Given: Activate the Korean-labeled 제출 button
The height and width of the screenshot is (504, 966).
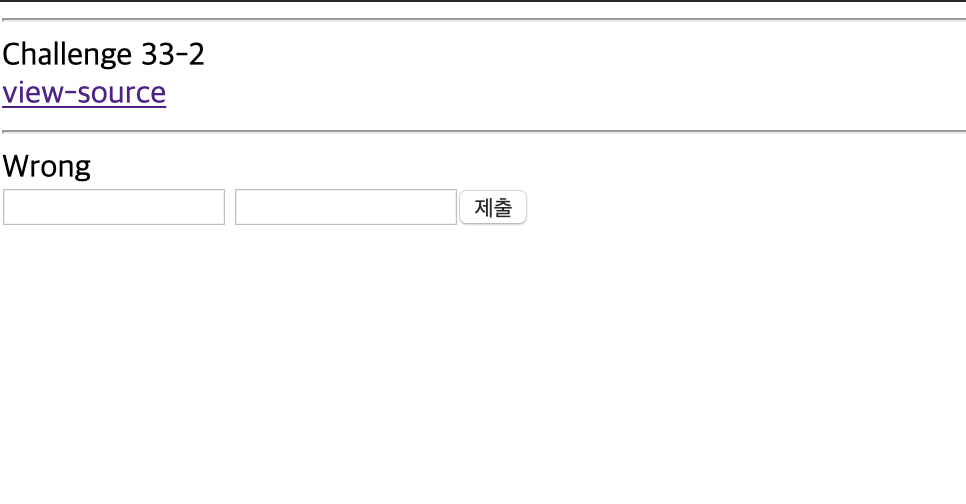Looking at the screenshot, I should pyautogui.click(x=493, y=207).
